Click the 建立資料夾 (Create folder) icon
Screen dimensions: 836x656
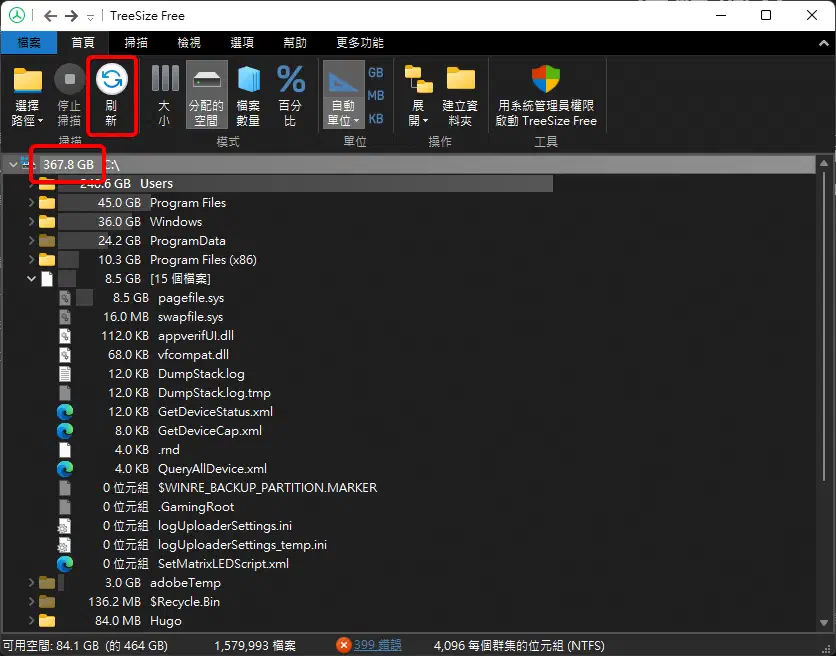click(460, 80)
